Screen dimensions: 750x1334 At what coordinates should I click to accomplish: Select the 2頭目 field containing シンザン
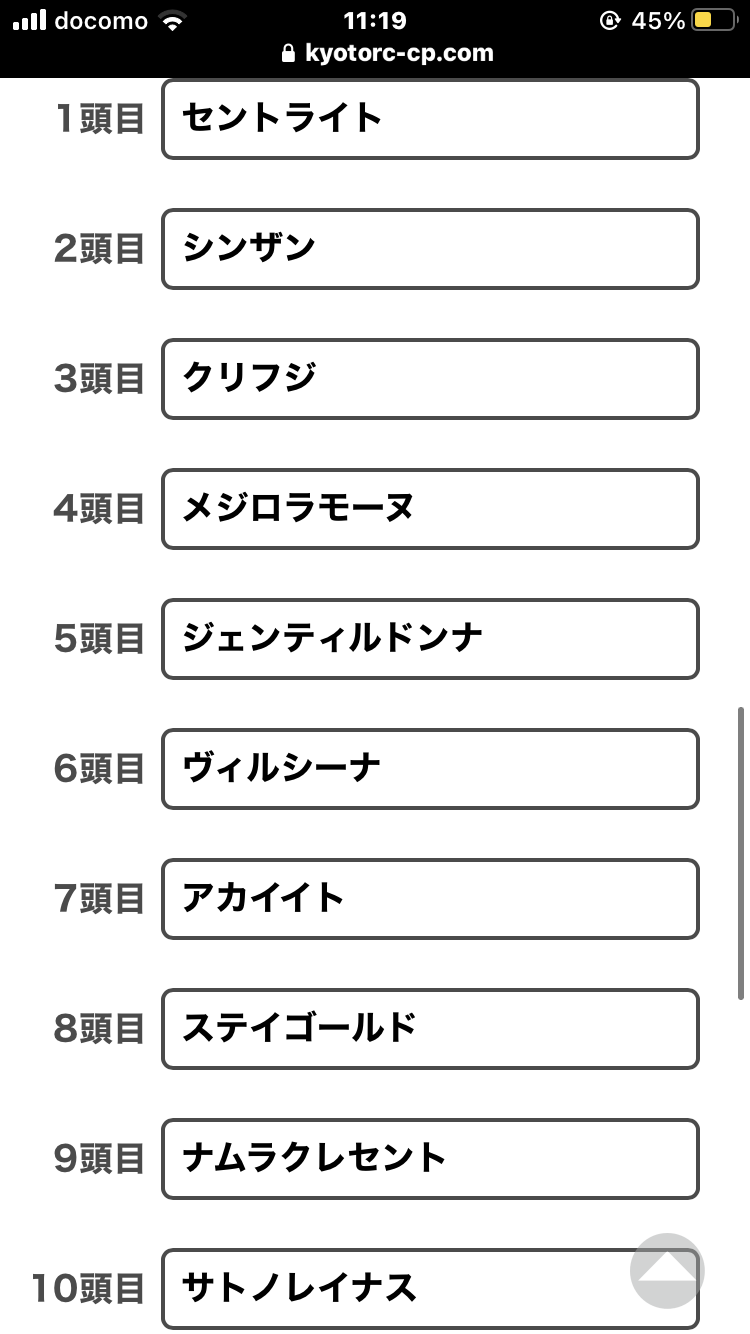(430, 249)
